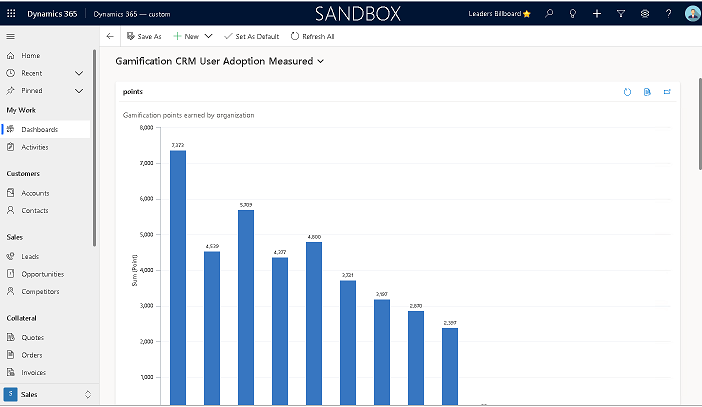Expand Recent chevron
This screenshot has height=407, width=702.
79,73
